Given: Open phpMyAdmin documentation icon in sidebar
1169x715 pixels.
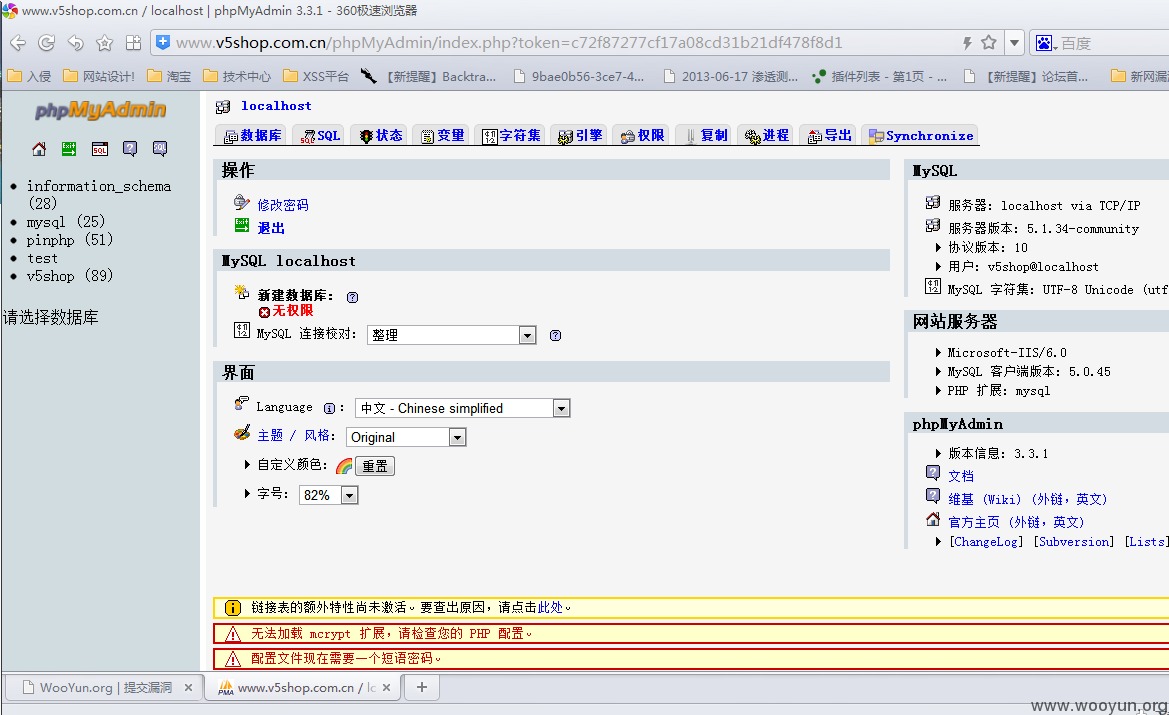Looking at the screenshot, I should pyautogui.click(x=130, y=149).
